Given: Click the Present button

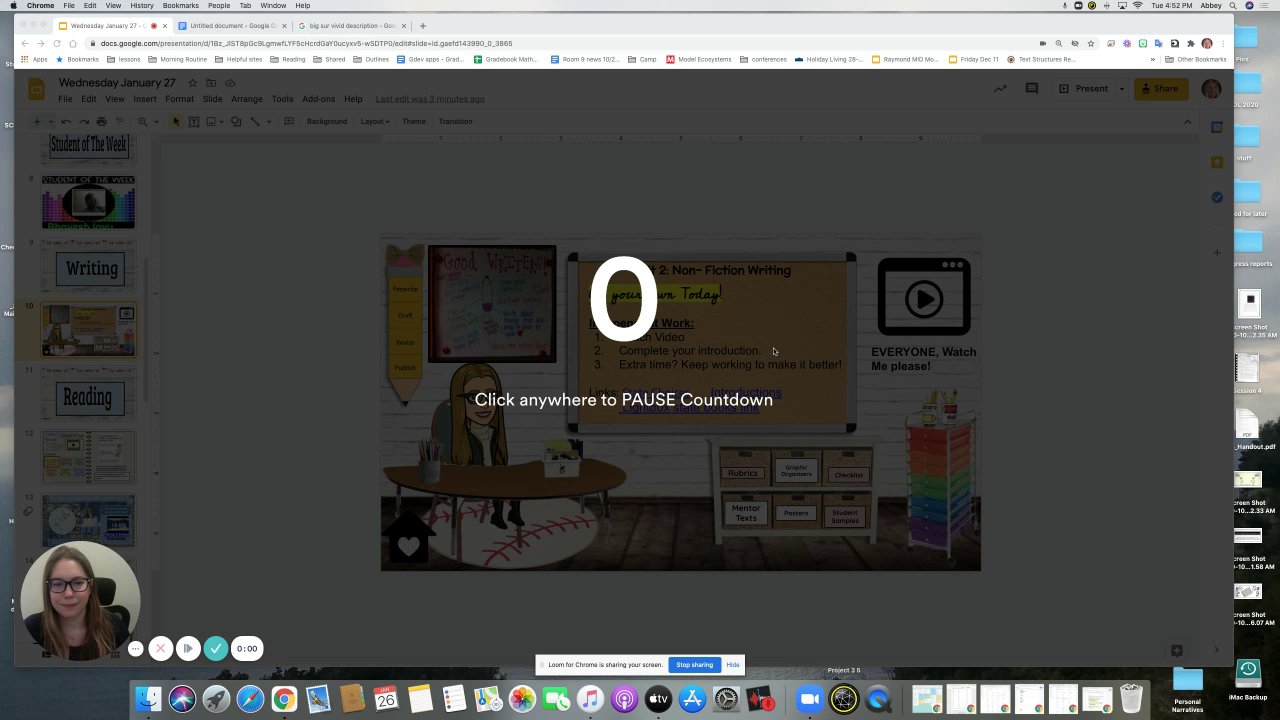Looking at the screenshot, I should point(1084,89).
